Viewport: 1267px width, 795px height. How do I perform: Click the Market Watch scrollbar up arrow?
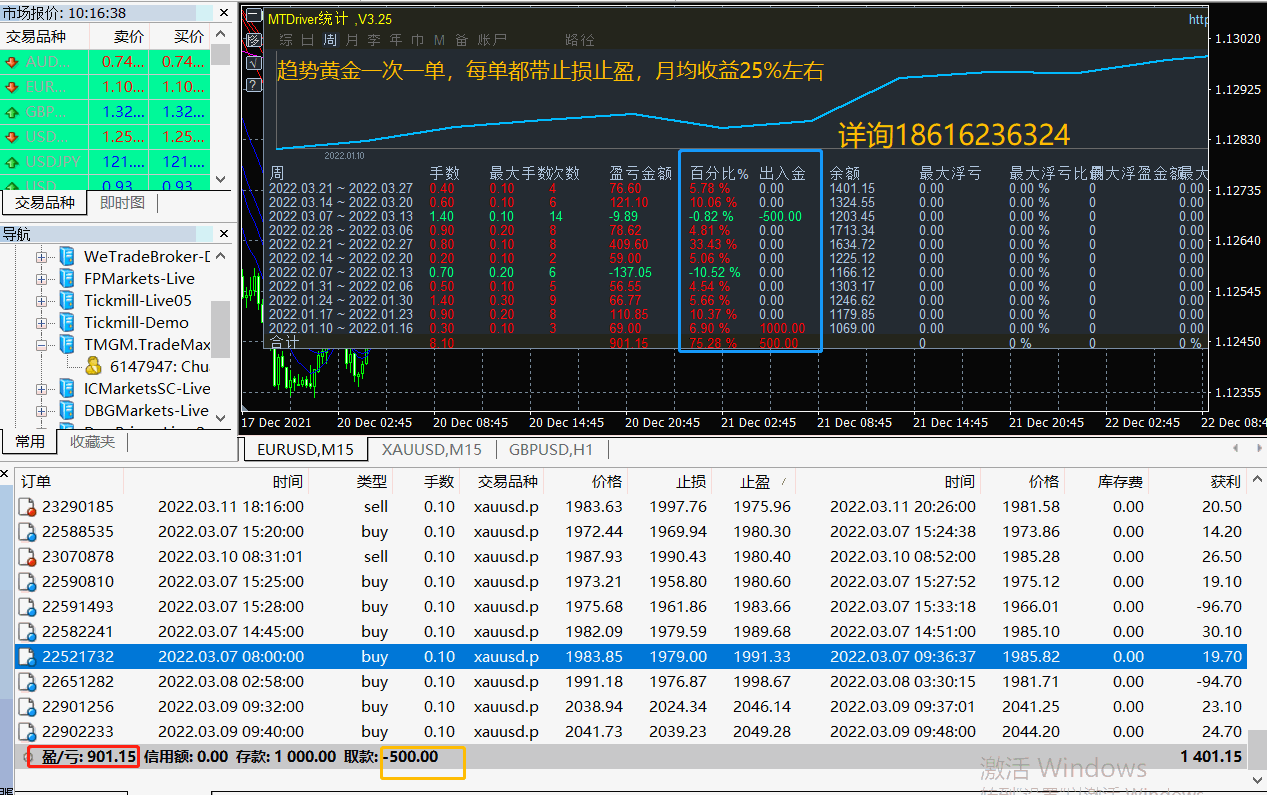[x=220, y=36]
